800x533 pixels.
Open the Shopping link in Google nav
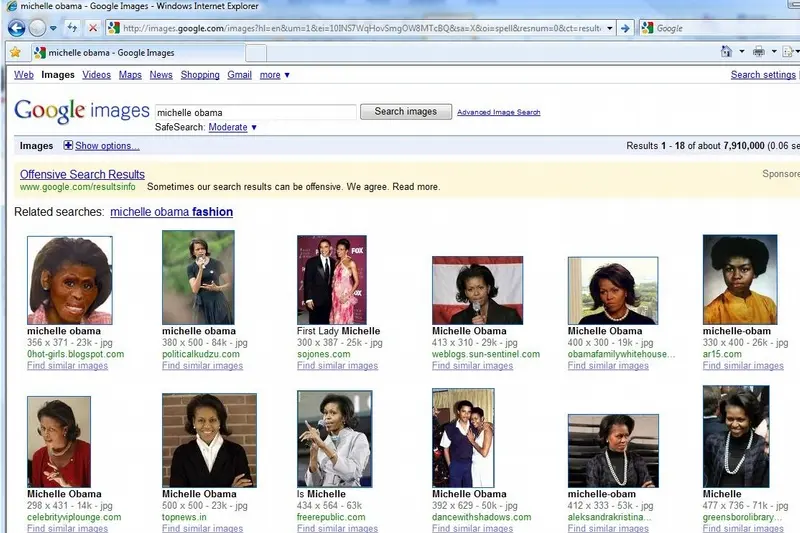click(x=200, y=74)
